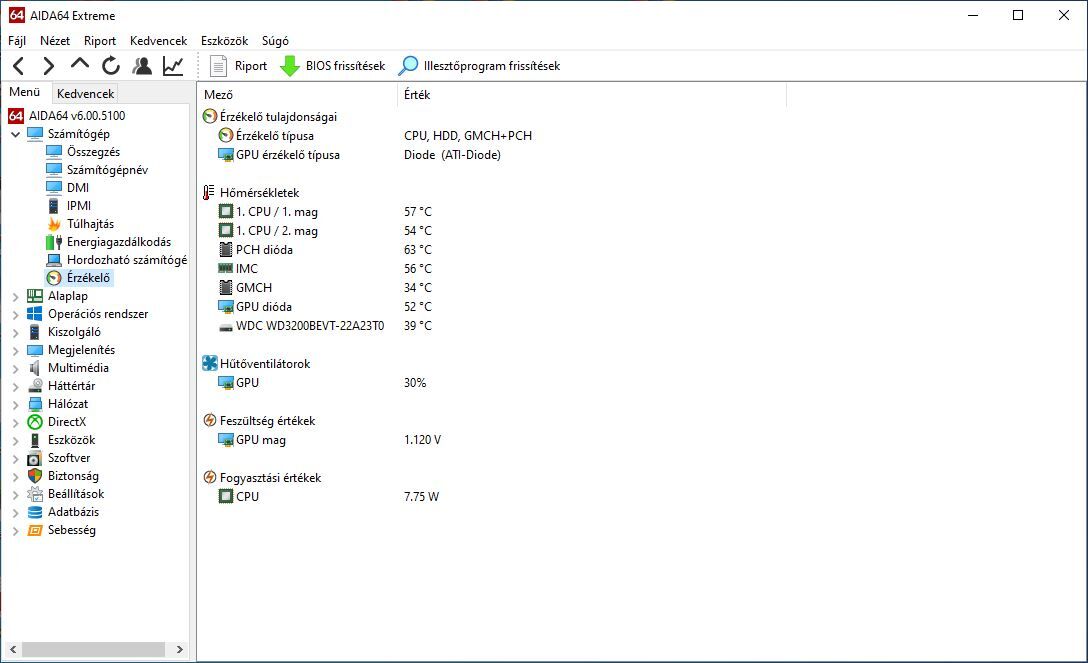Click the Alaplap motherboard icon

(x=35, y=295)
